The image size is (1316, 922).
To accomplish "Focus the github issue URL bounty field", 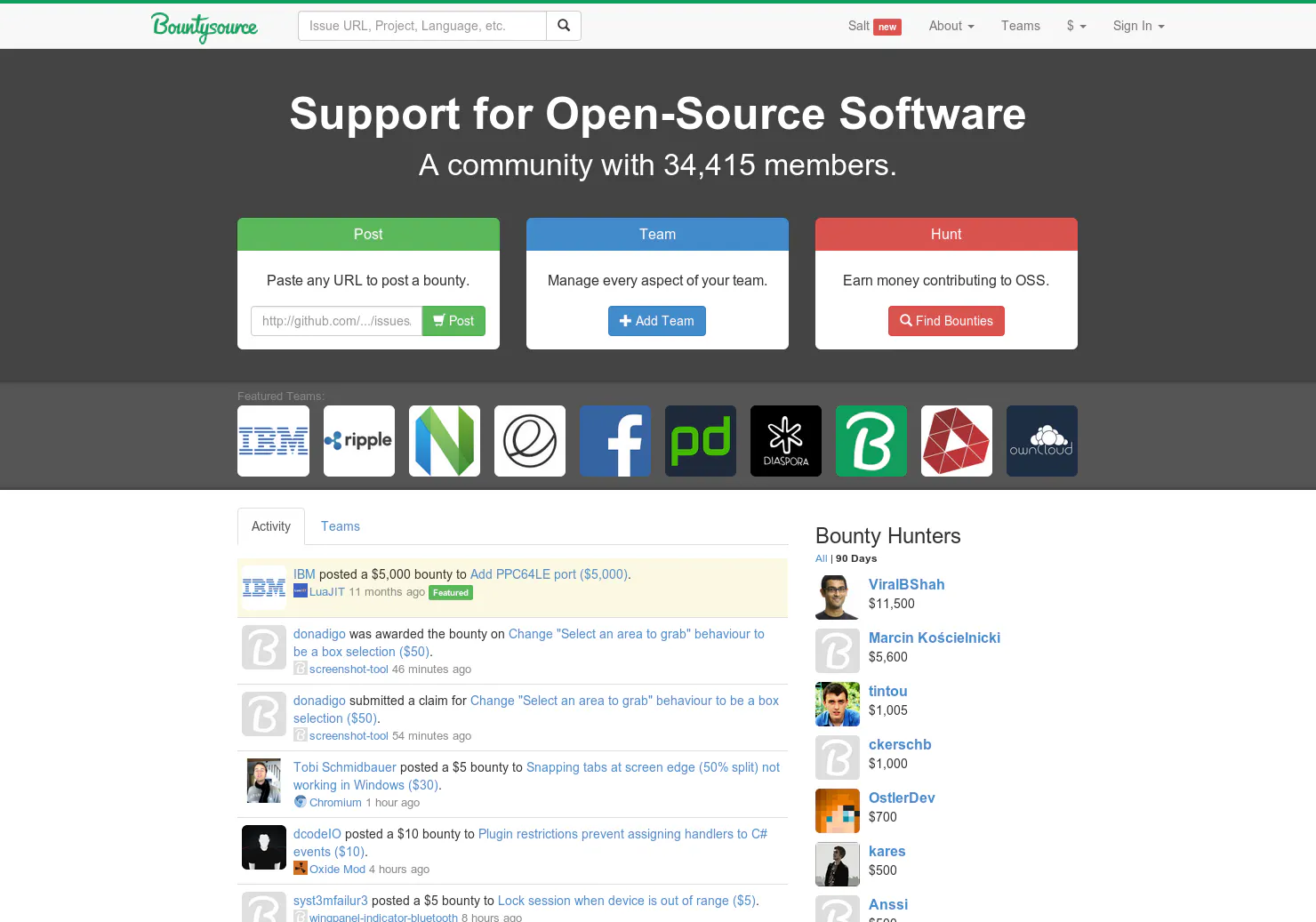I will [x=336, y=321].
